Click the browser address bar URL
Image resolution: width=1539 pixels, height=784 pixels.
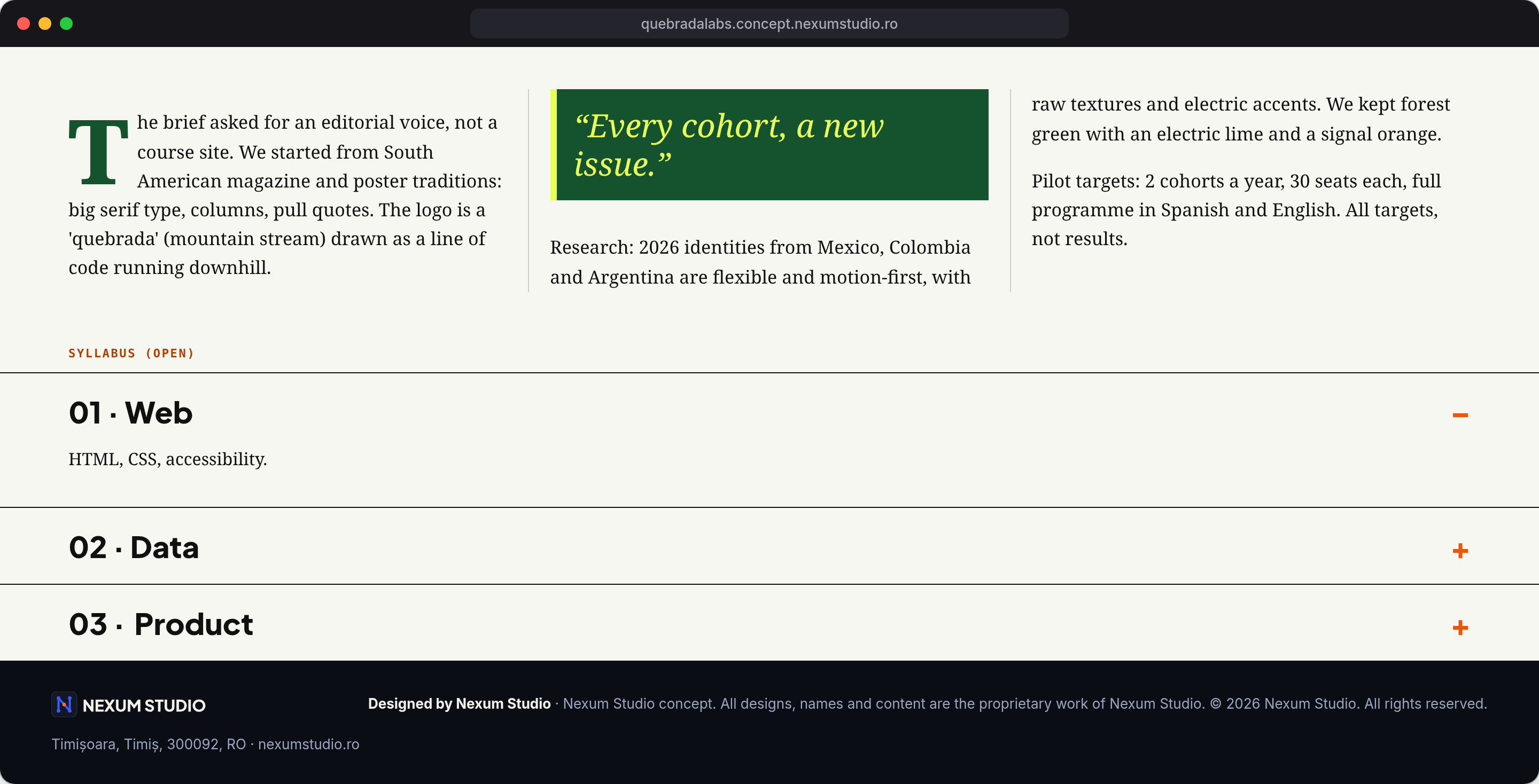point(769,23)
